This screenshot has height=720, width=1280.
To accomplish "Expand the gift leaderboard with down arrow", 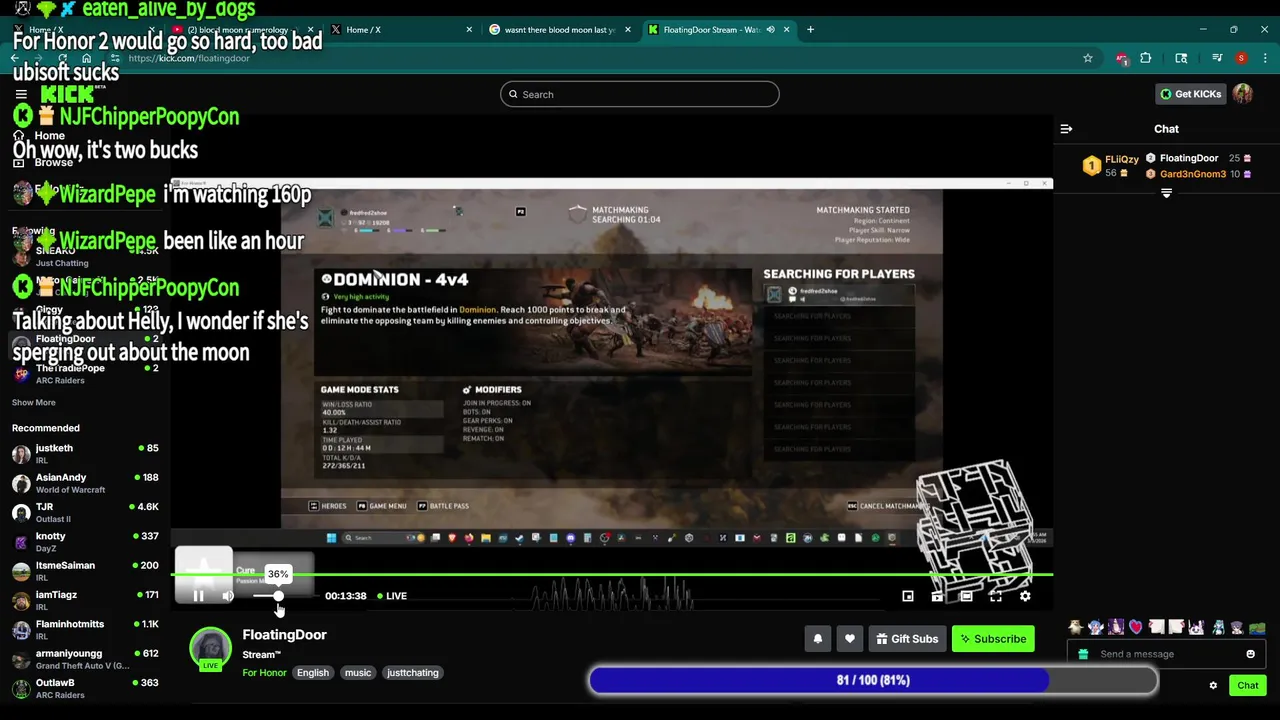I will click(1166, 193).
